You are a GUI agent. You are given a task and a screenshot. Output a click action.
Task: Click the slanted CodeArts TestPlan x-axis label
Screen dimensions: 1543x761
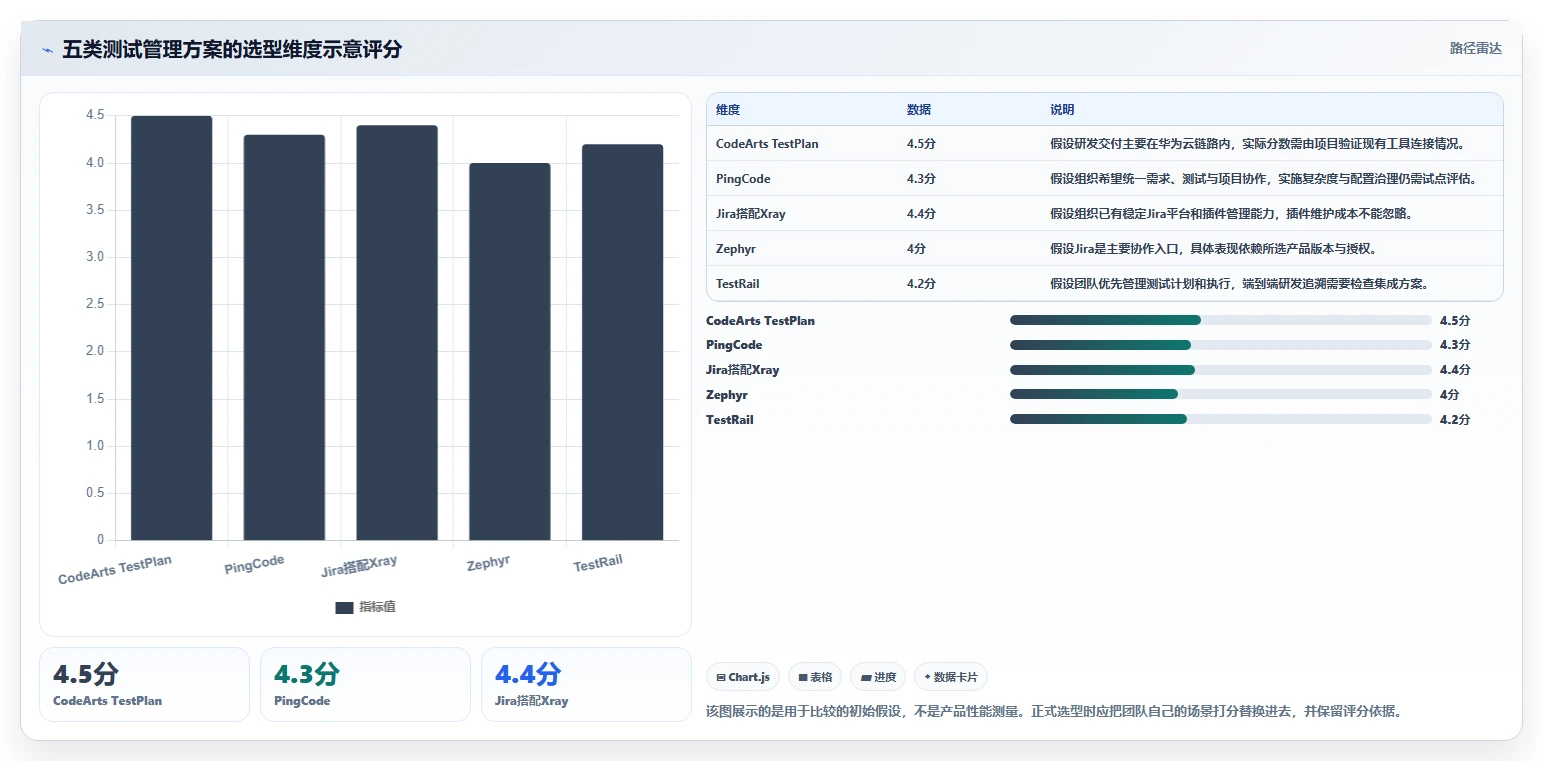pos(115,569)
